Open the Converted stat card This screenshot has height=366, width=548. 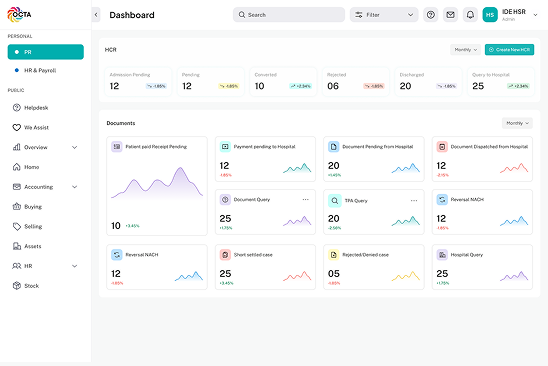(x=283, y=82)
